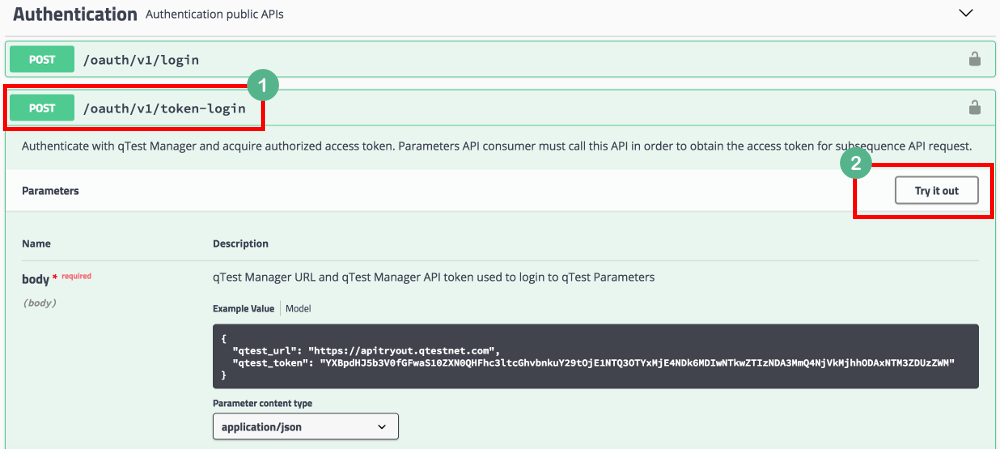Click the qtest_url line in the example JSON
The image size is (1000, 449).
(365, 349)
